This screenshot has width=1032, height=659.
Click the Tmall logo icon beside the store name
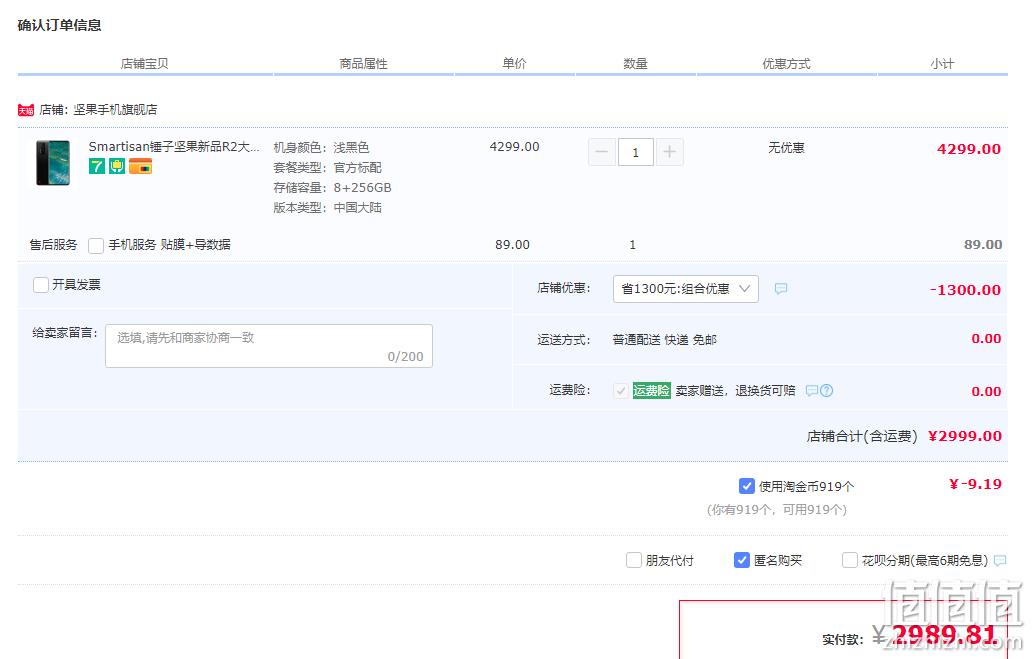pos(26,110)
